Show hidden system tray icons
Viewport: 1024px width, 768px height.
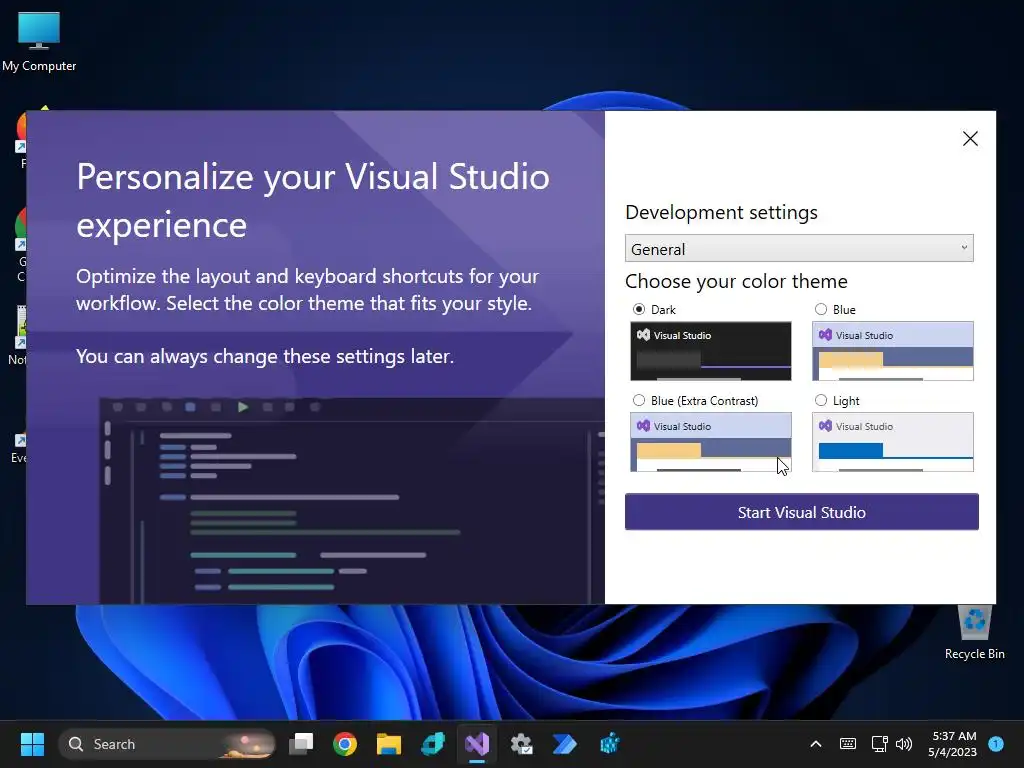click(816, 744)
